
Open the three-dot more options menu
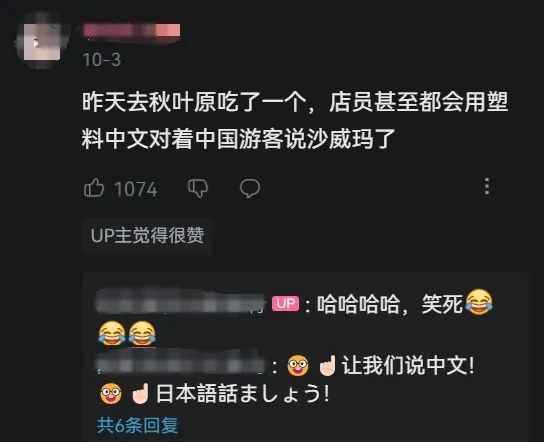pyautogui.click(x=487, y=186)
